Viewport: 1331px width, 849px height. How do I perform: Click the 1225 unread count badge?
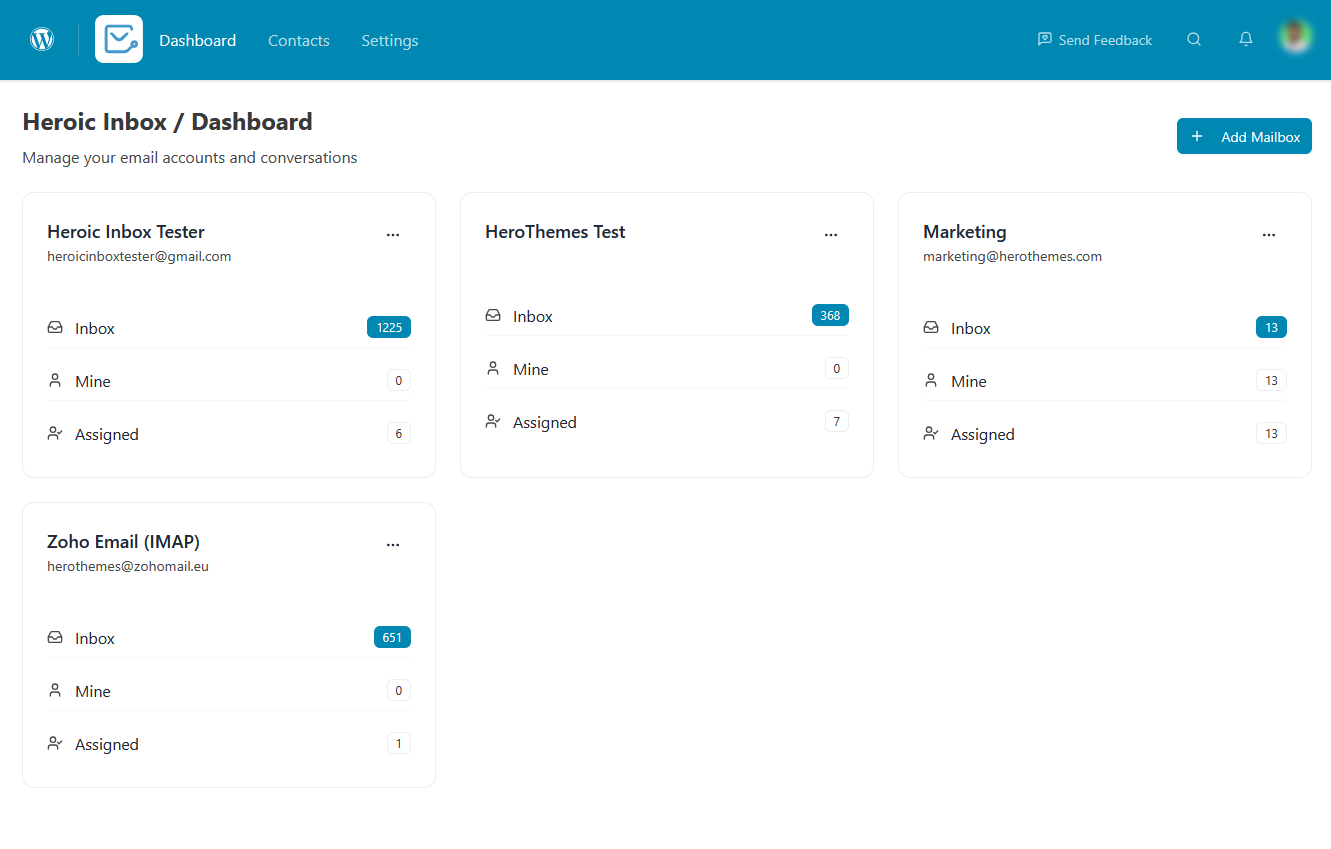point(388,326)
